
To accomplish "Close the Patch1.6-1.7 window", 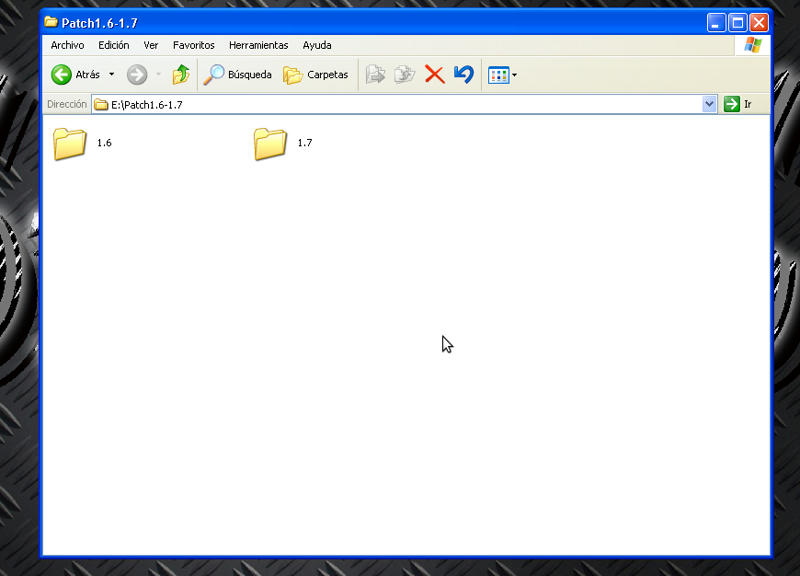I will (759, 23).
